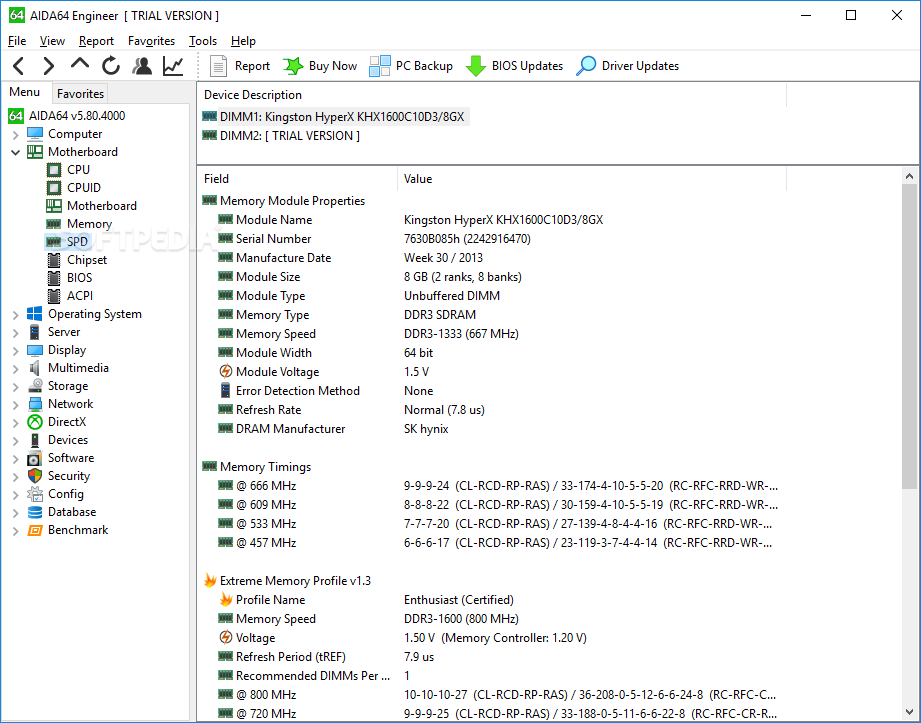Expand the Software tree node
The height and width of the screenshot is (723, 921).
(x=15, y=459)
